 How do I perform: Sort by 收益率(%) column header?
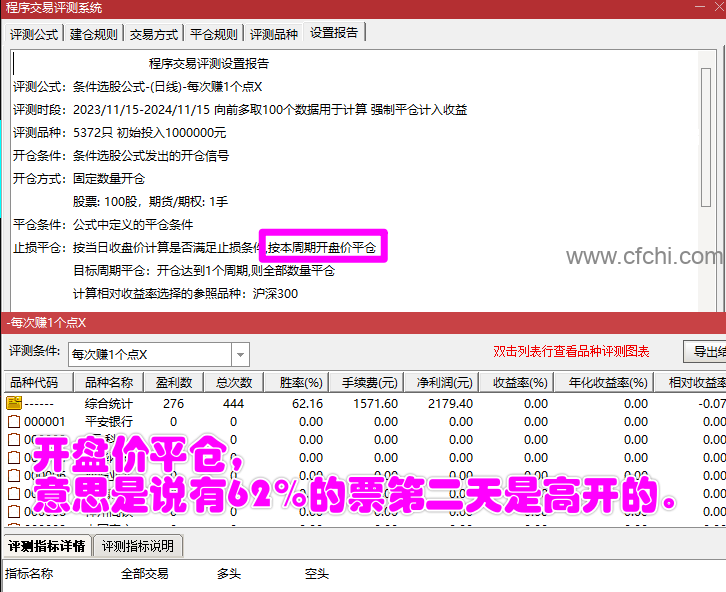(x=517, y=382)
